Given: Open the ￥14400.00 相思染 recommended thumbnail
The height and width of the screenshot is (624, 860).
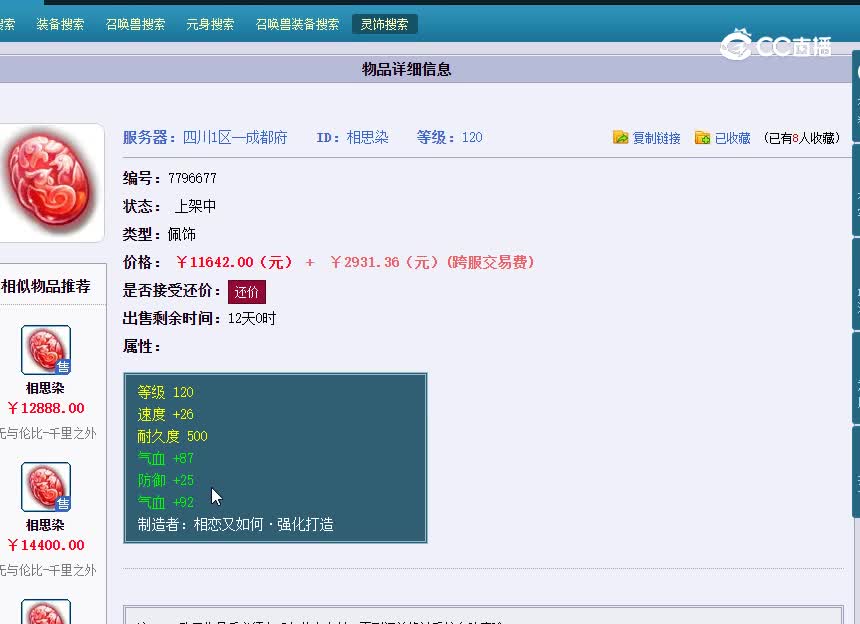Looking at the screenshot, I should [46, 487].
